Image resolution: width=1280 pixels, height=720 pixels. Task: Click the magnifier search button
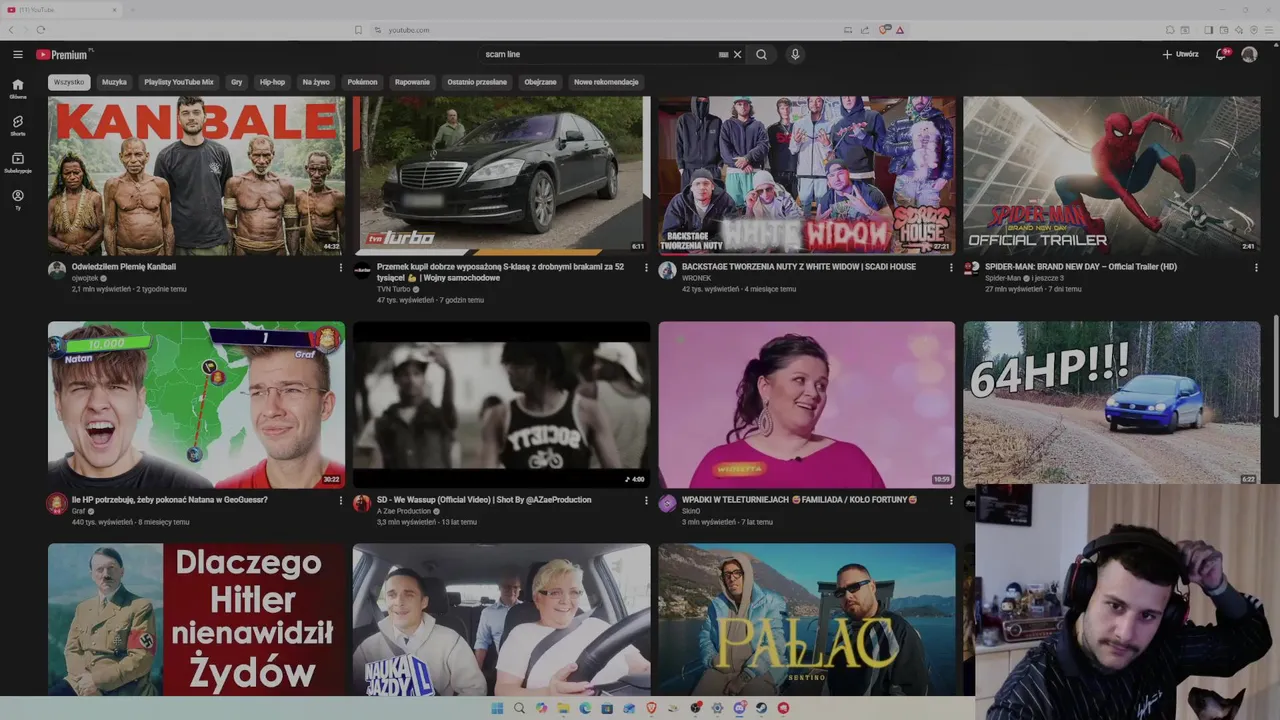(x=761, y=54)
